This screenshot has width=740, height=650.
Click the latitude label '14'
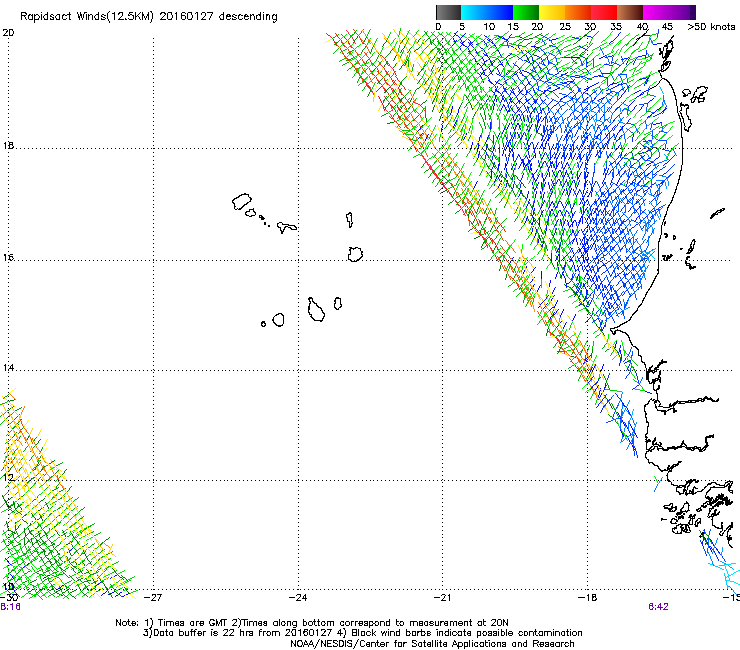(8, 367)
